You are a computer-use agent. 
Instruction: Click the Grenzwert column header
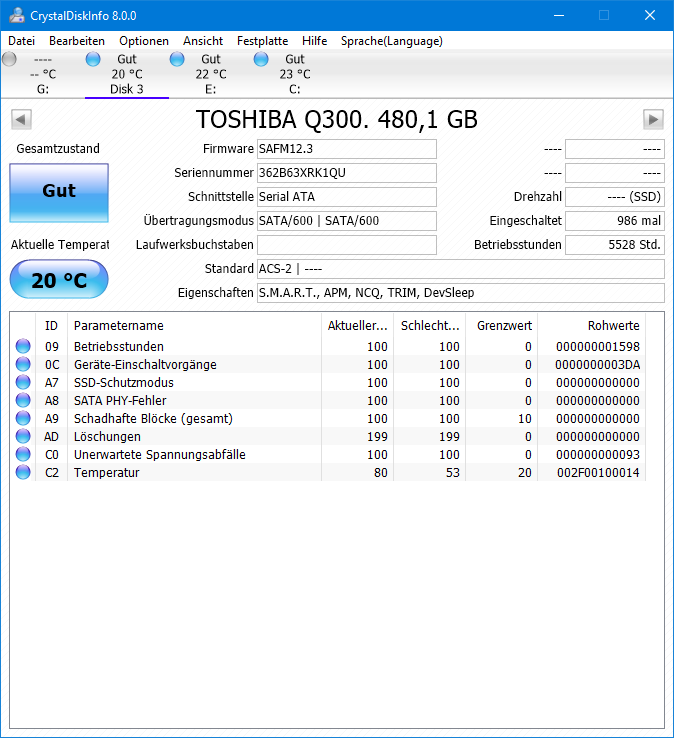click(502, 326)
